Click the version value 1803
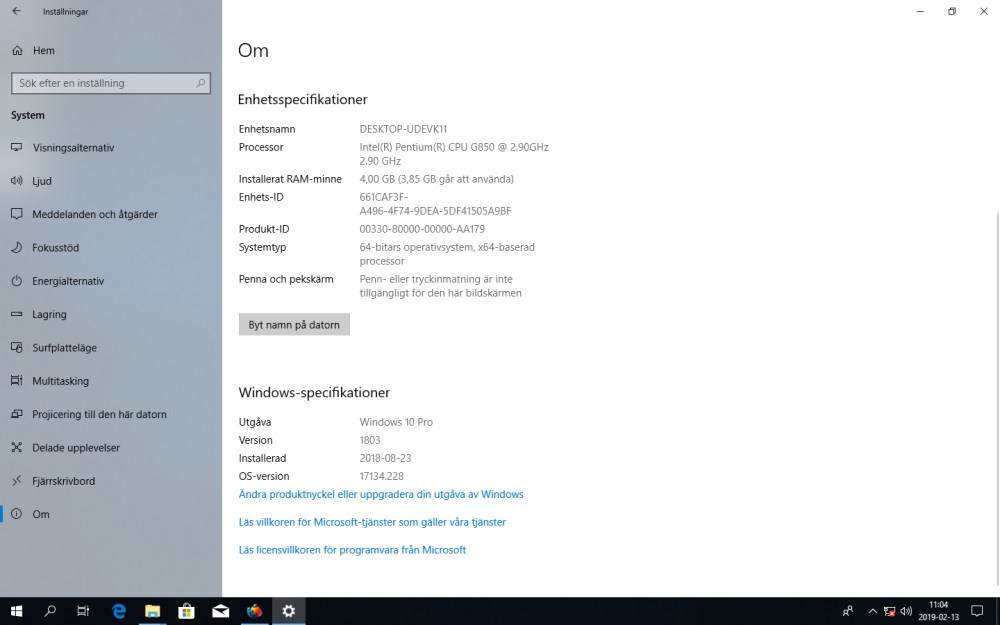The image size is (1000, 625). 370,440
